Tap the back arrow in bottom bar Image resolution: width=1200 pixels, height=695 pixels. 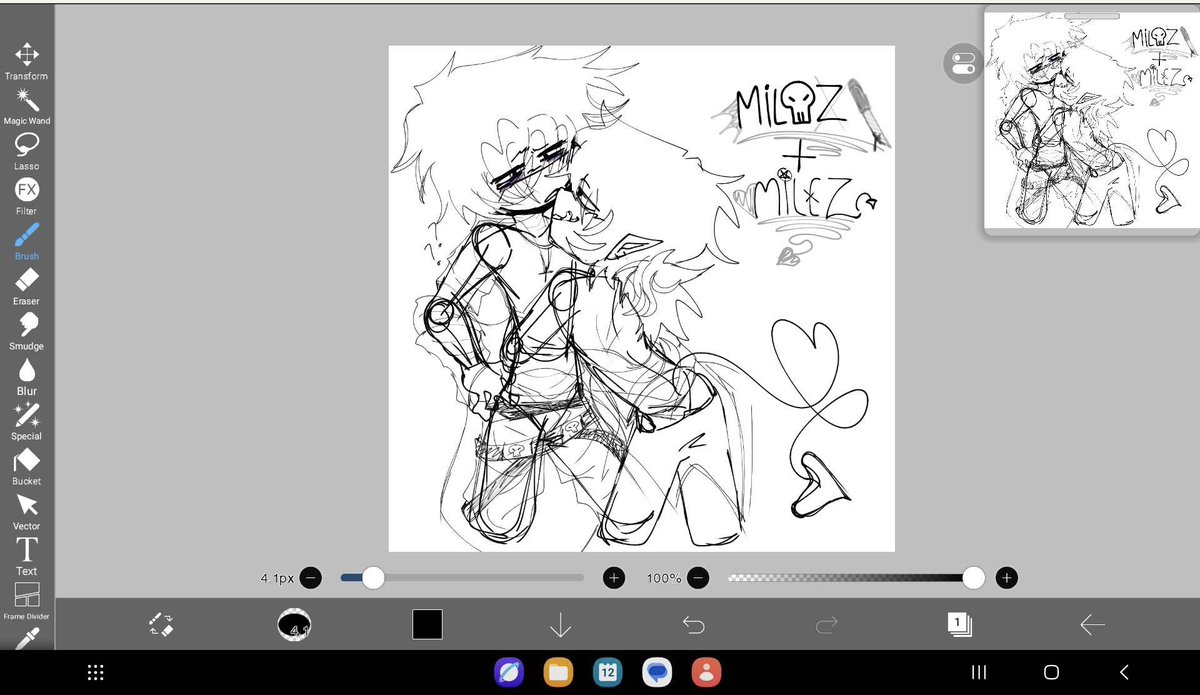point(1092,625)
